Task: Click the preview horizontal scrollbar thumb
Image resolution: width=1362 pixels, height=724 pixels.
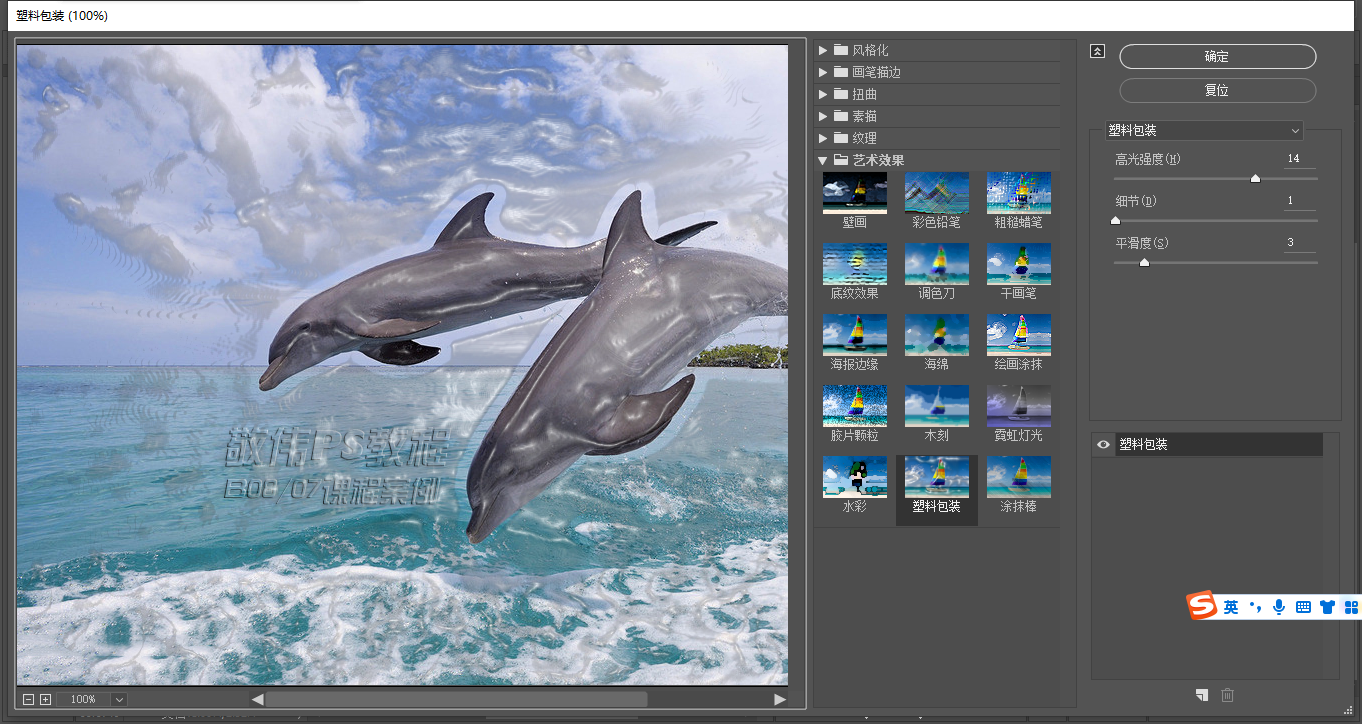Action: (456, 699)
